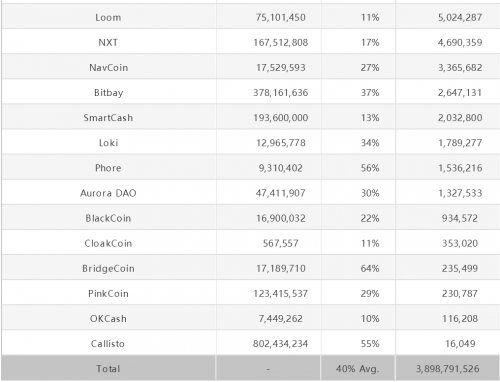Select SmartCash value 2,032,800
This screenshot has width=500, height=382.
coord(460,118)
